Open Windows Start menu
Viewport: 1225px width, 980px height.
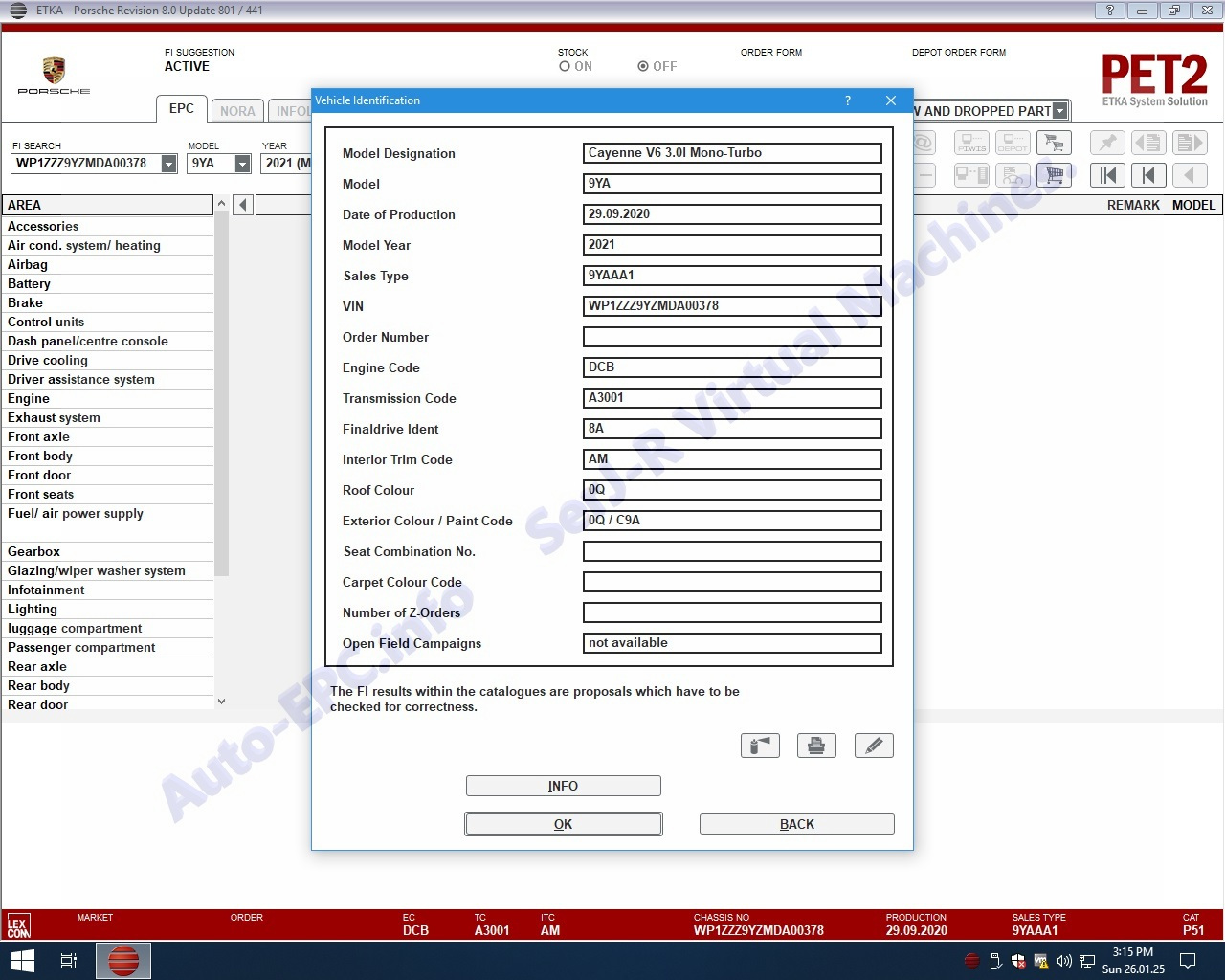click(21, 960)
